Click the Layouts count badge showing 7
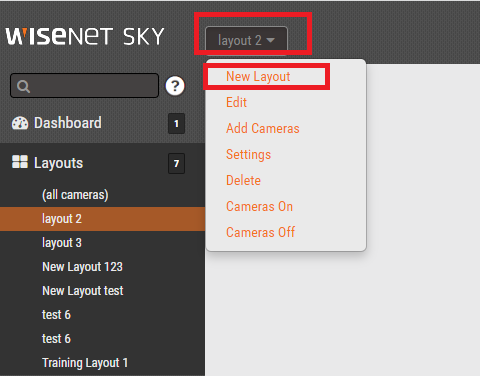 tap(176, 163)
